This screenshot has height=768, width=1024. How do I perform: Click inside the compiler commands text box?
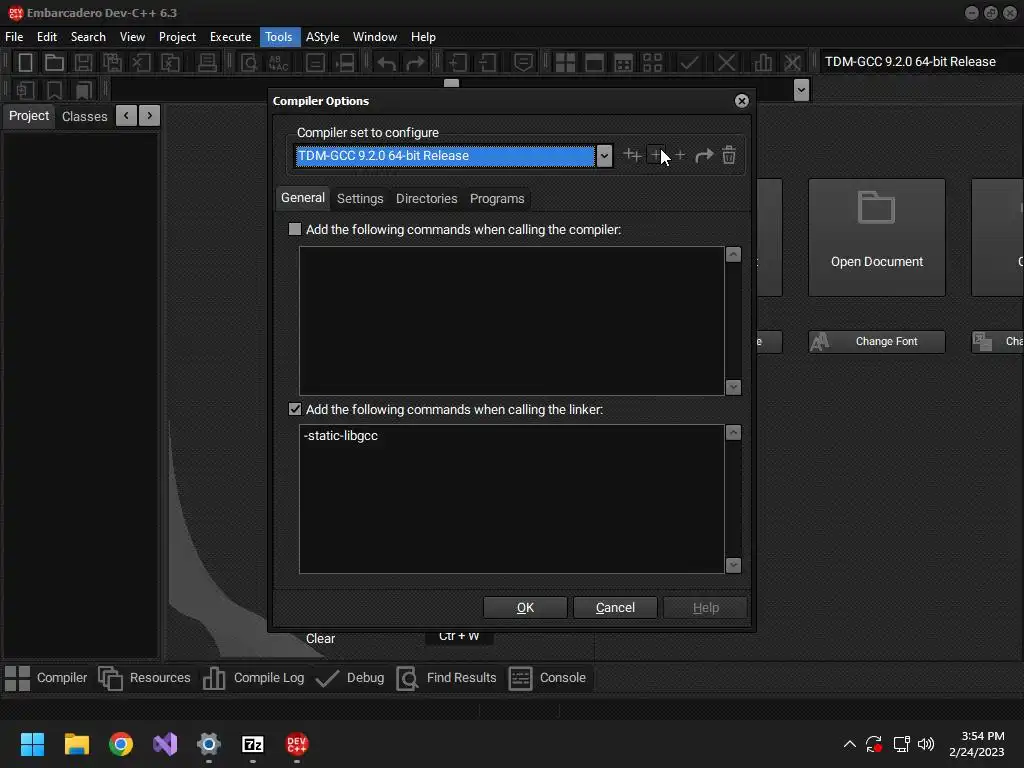tap(511, 320)
